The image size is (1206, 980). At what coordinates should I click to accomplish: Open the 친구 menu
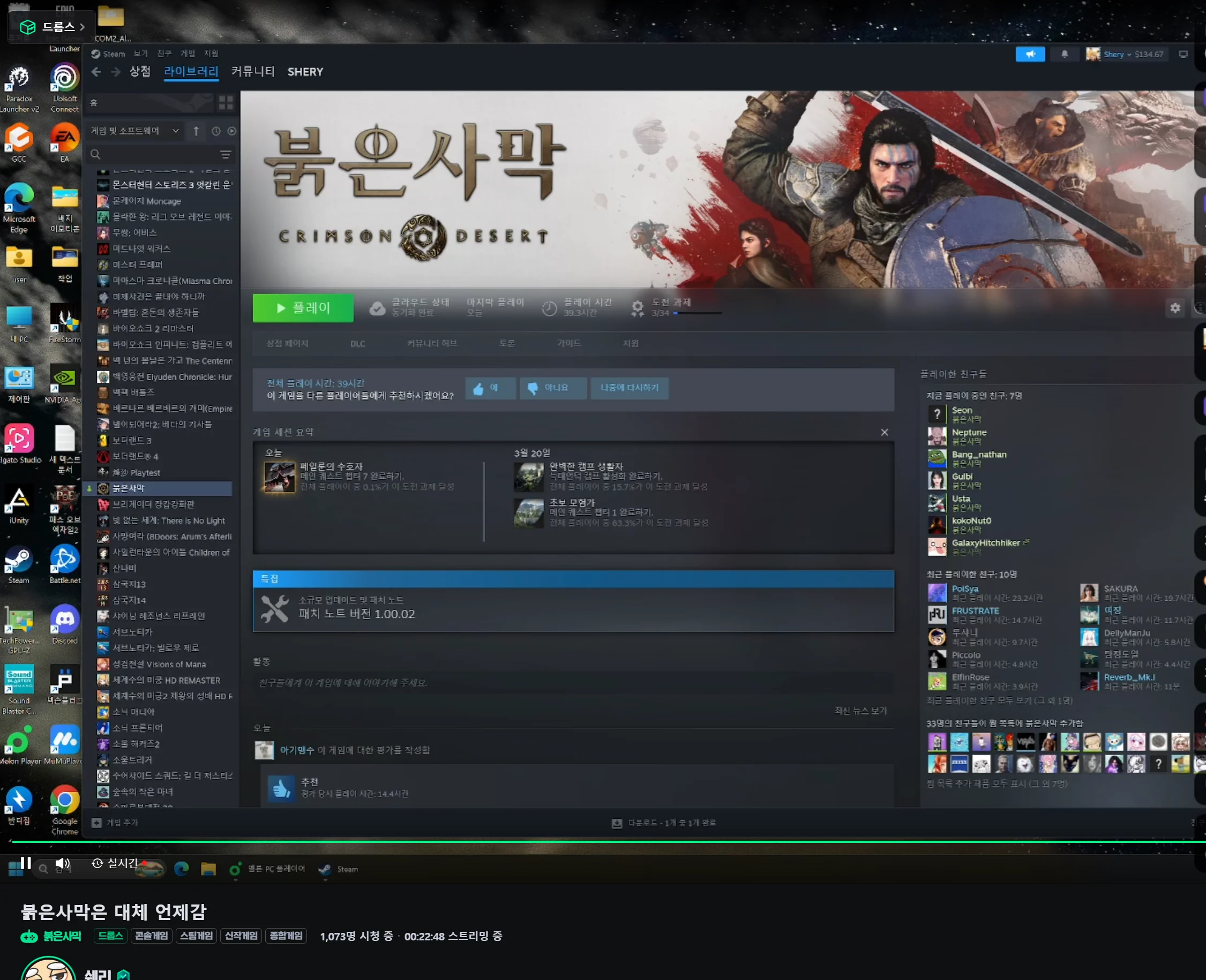[x=164, y=54]
